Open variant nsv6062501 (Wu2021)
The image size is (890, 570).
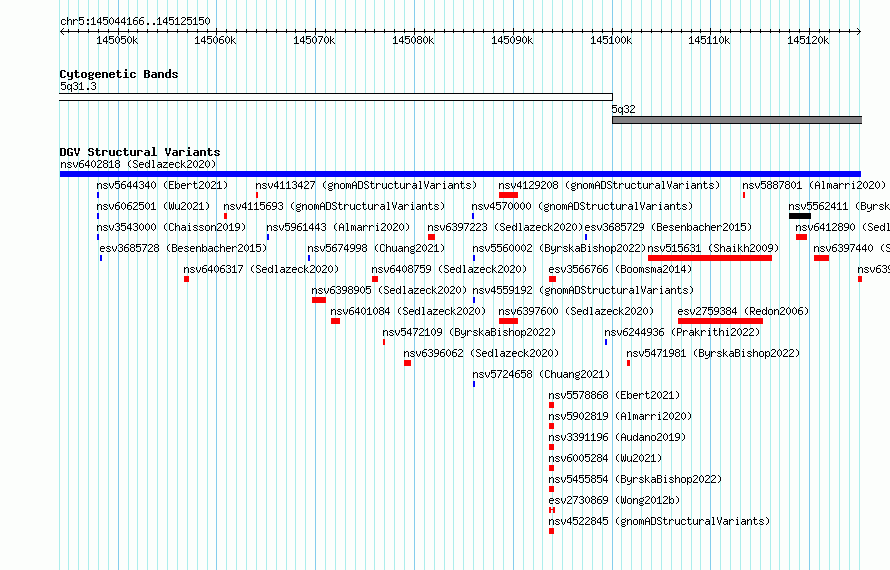[153, 206]
